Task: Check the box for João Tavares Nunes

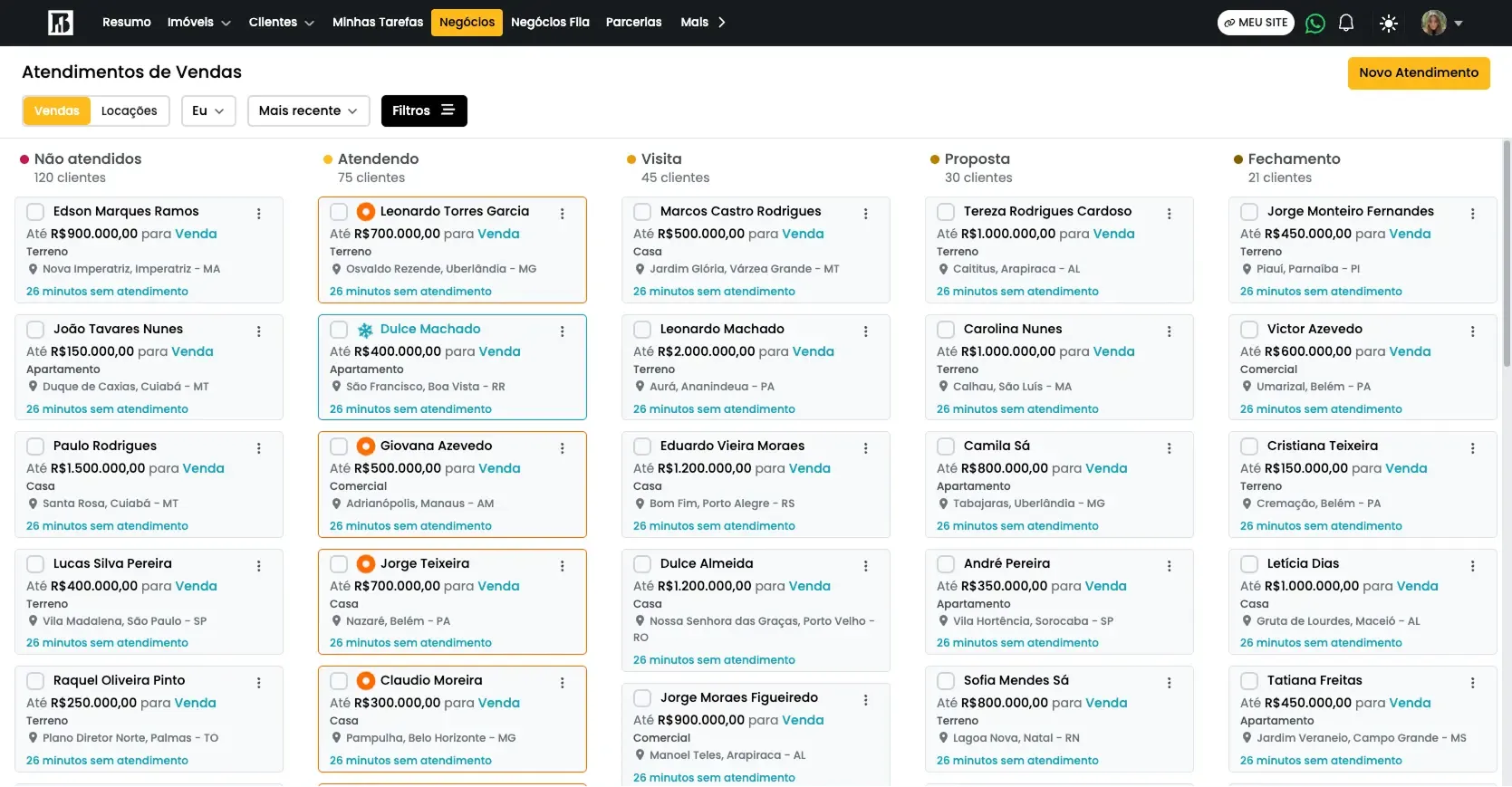Action: [35, 330]
